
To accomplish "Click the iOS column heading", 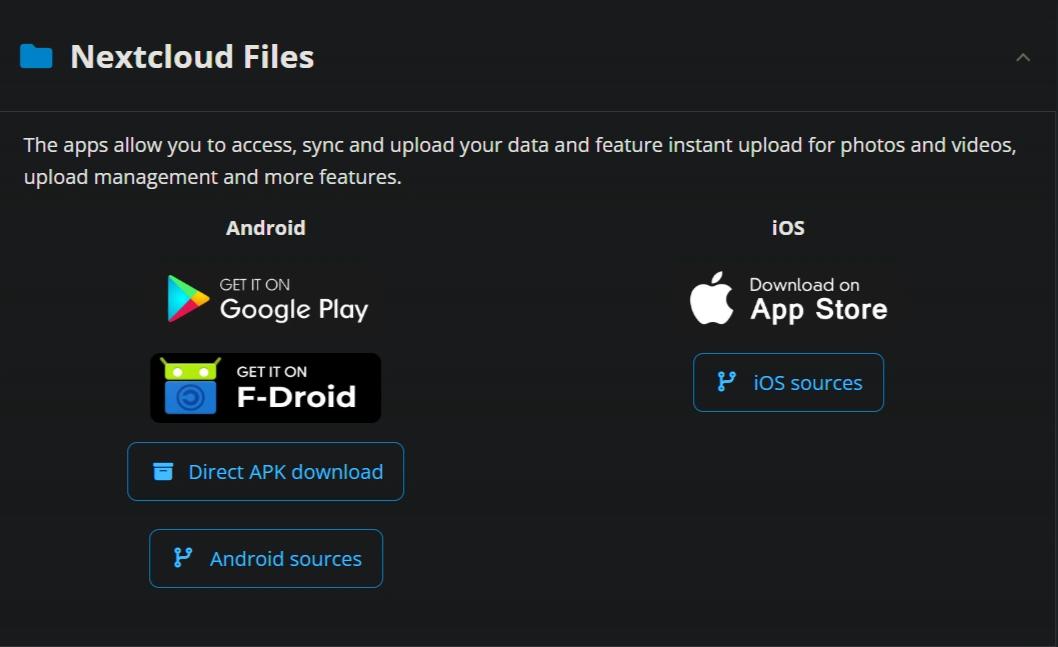I will pyautogui.click(x=788, y=228).
